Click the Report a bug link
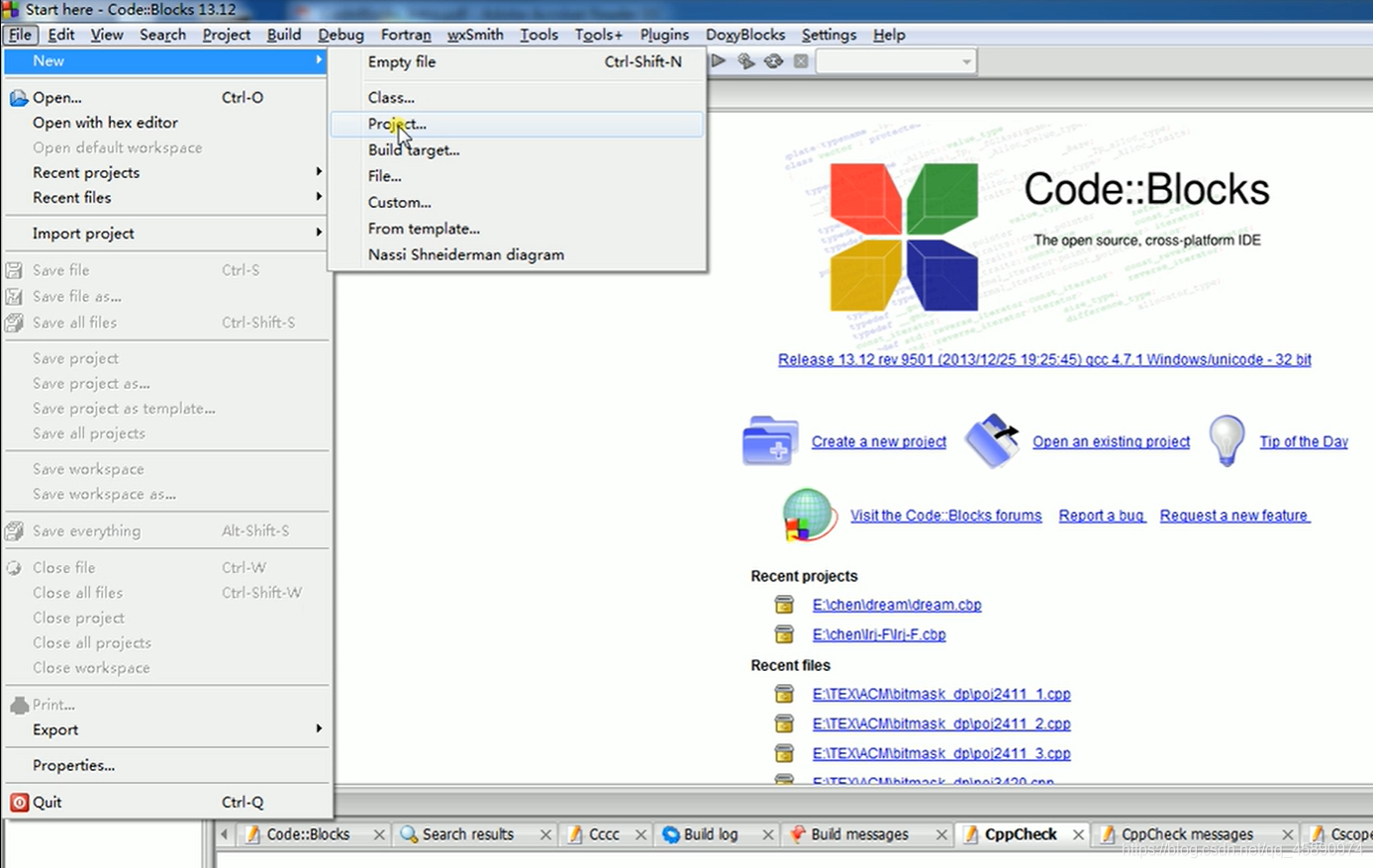Image resolution: width=1373 pixels, height=868 pixels. (1102, 516)
